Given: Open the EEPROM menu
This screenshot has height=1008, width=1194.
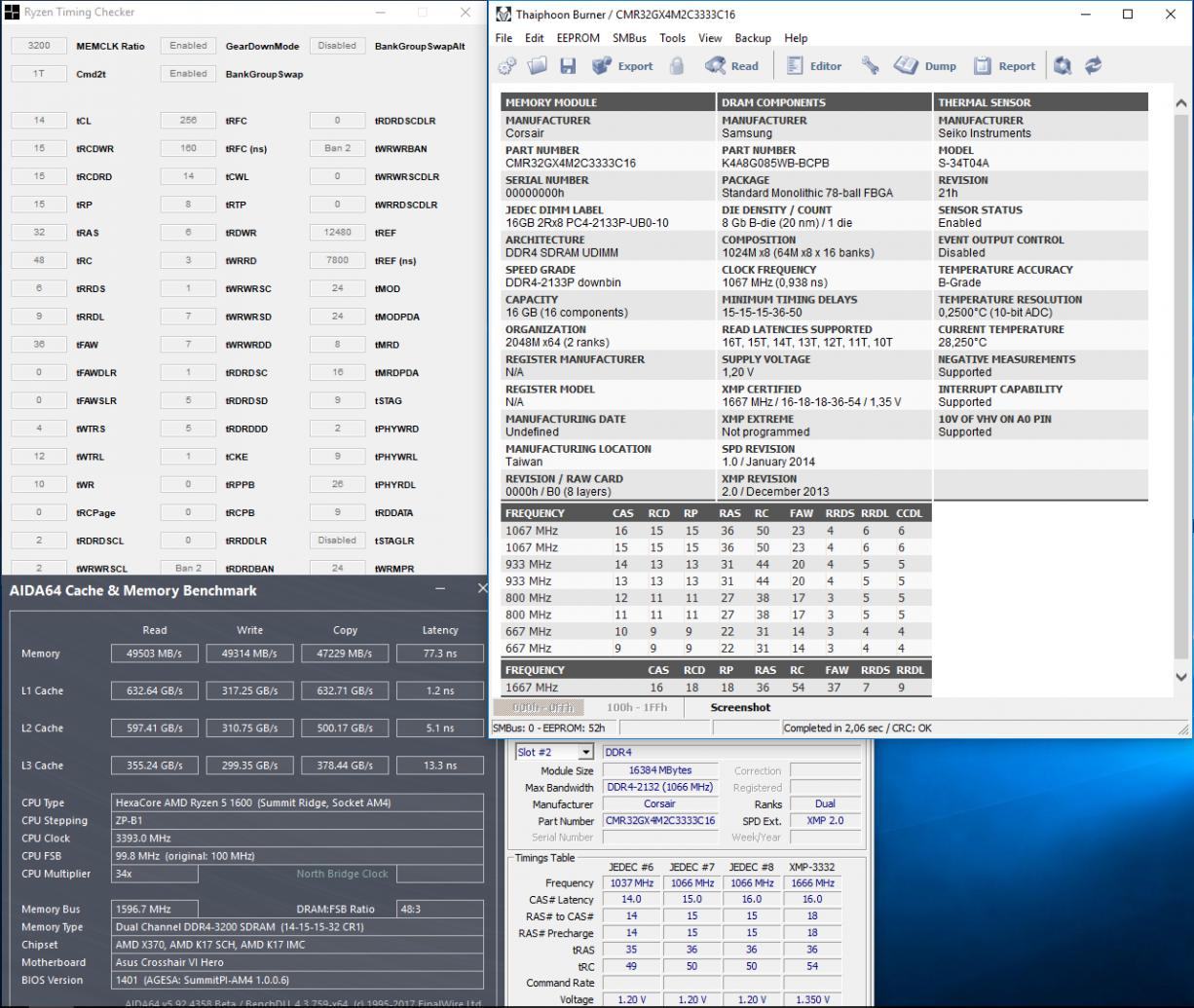Looking at the screenshot, I should [x=578, y=38].
